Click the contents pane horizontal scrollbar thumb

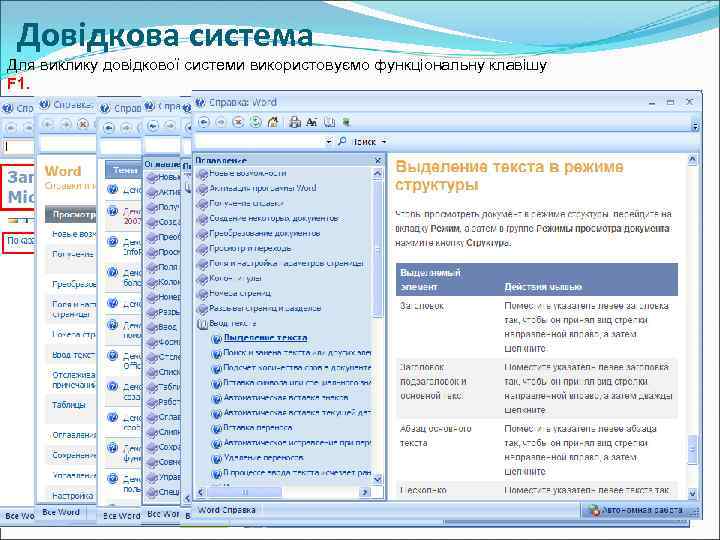pos(244,492)
